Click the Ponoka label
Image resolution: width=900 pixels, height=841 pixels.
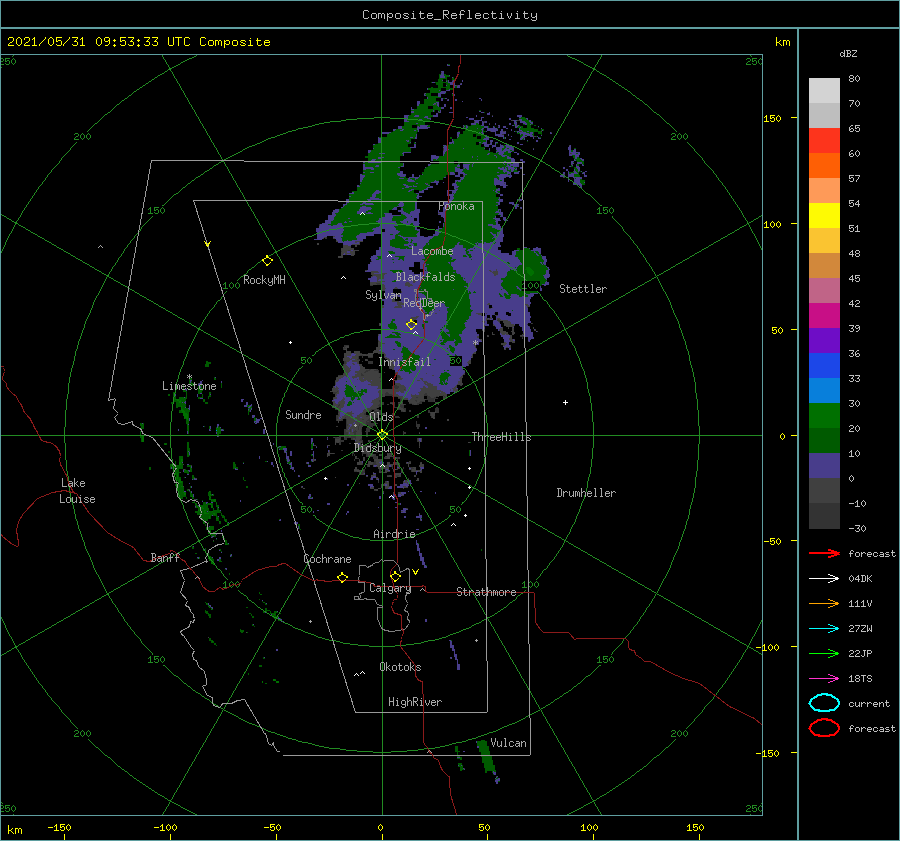[x=456, y=206]
